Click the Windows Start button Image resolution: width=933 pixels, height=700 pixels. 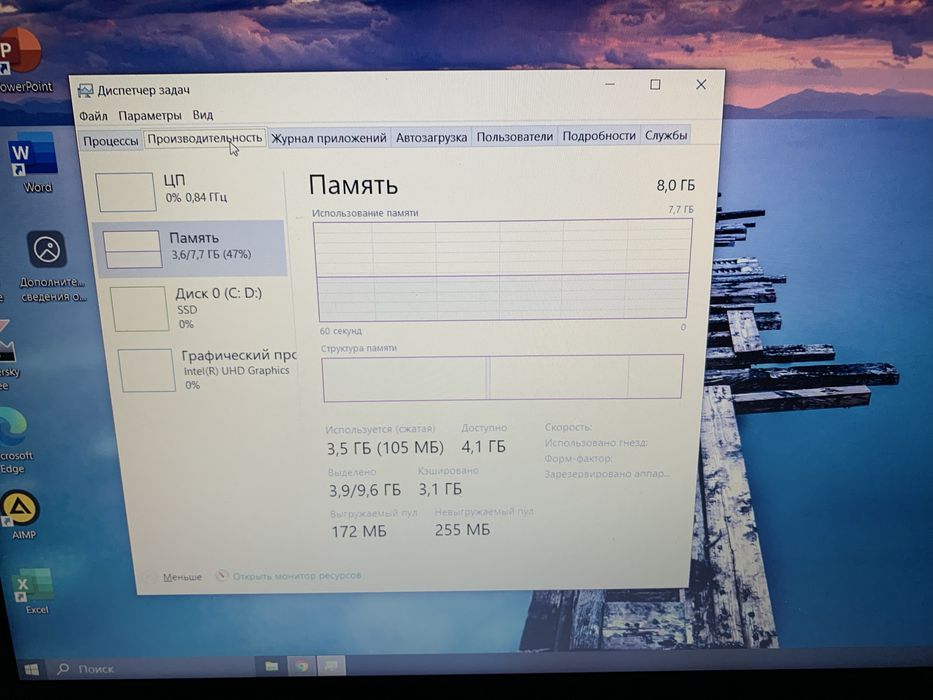32,669
